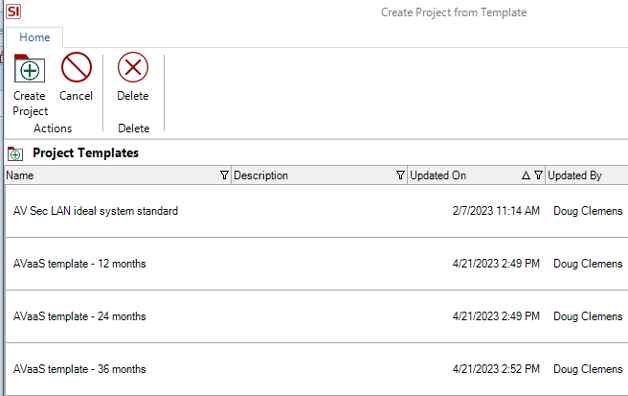Click the Description column header
This screenshot has height=396, width=628.
[x=319, y=175]
